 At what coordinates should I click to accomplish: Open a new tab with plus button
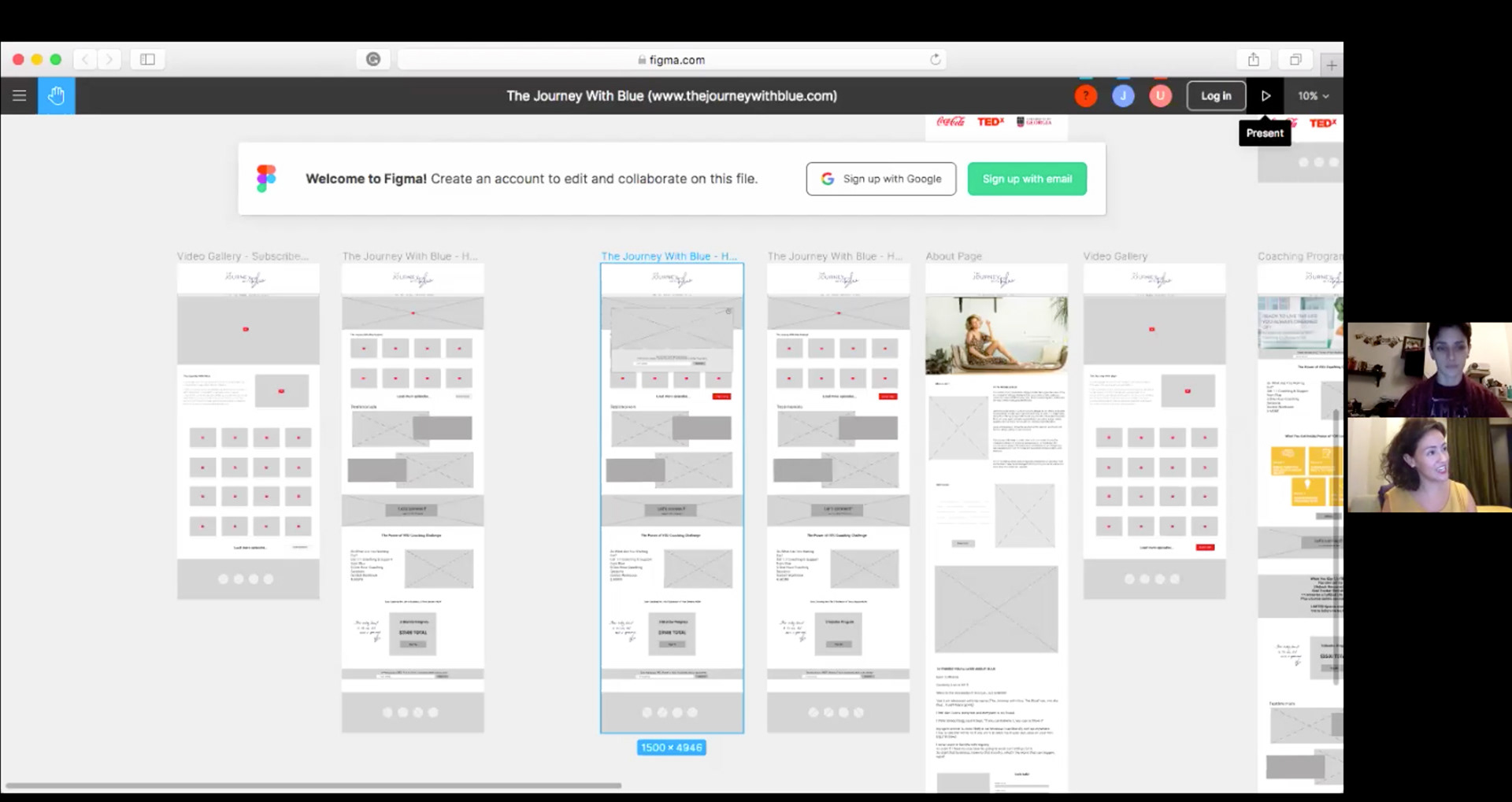pos(1332,65)
